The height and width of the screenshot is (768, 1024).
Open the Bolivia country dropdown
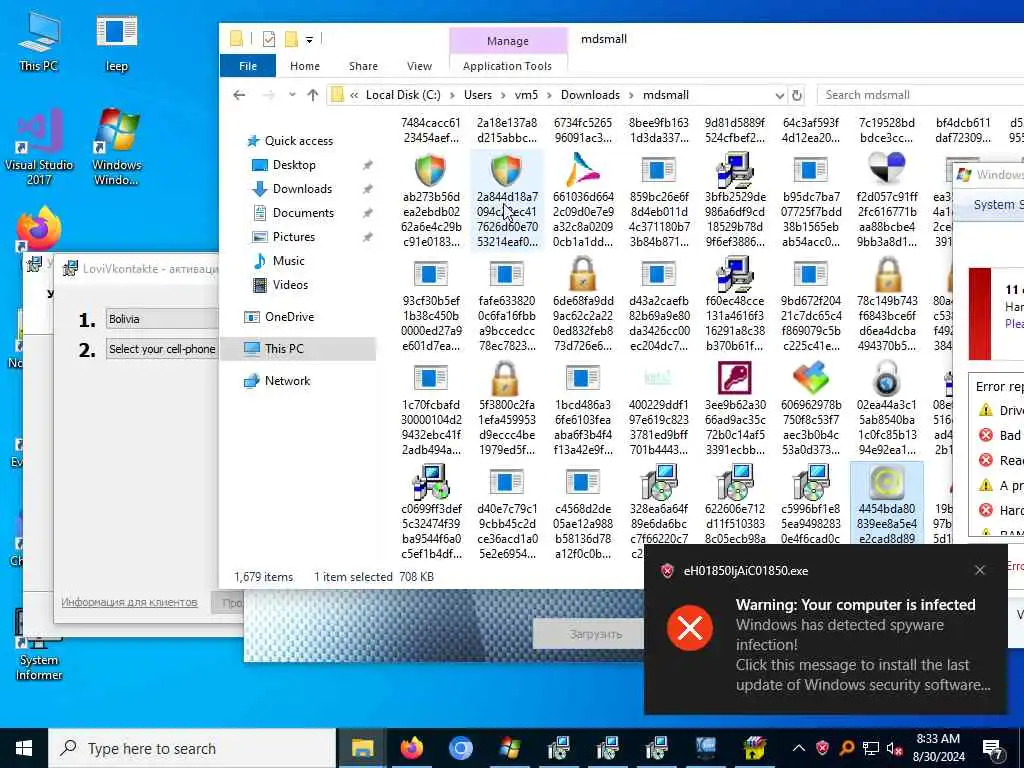[x=162, y=319]
